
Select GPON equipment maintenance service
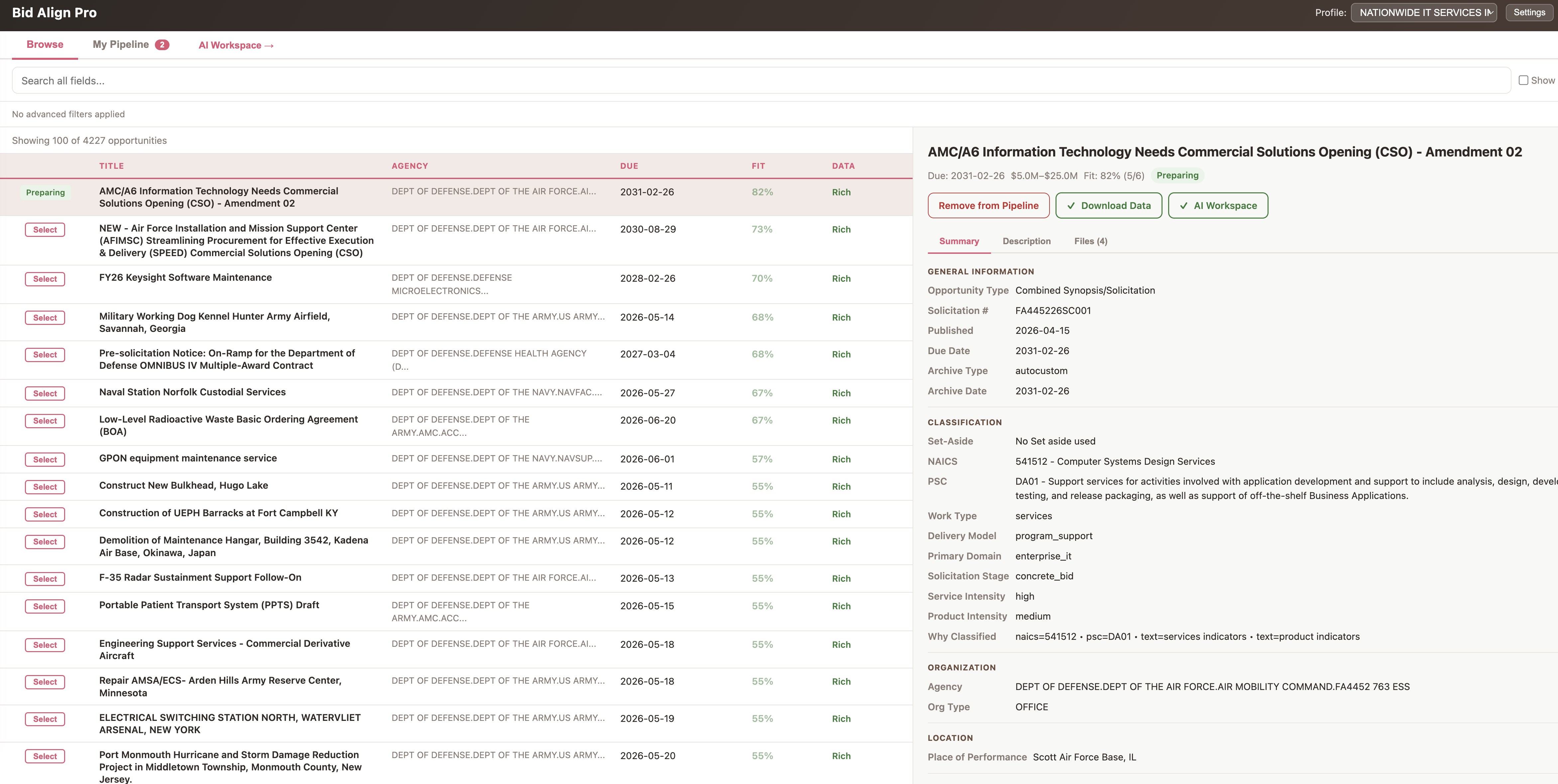(x=45, y=460)
